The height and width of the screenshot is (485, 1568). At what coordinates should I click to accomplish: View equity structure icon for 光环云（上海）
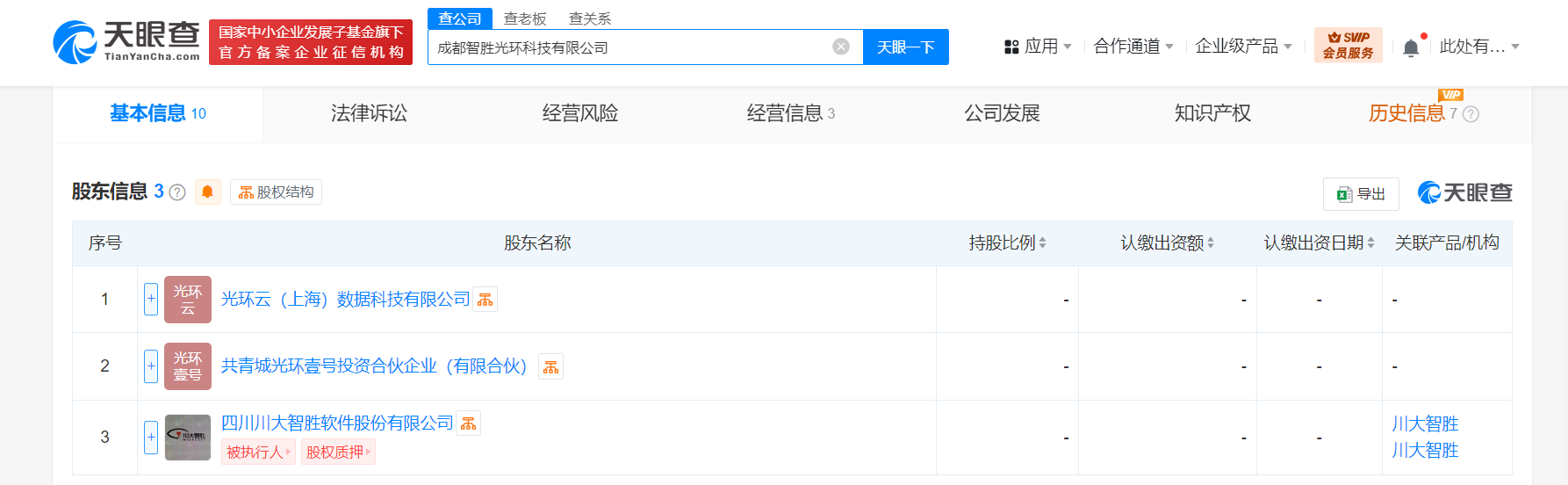tap(486, 300)
